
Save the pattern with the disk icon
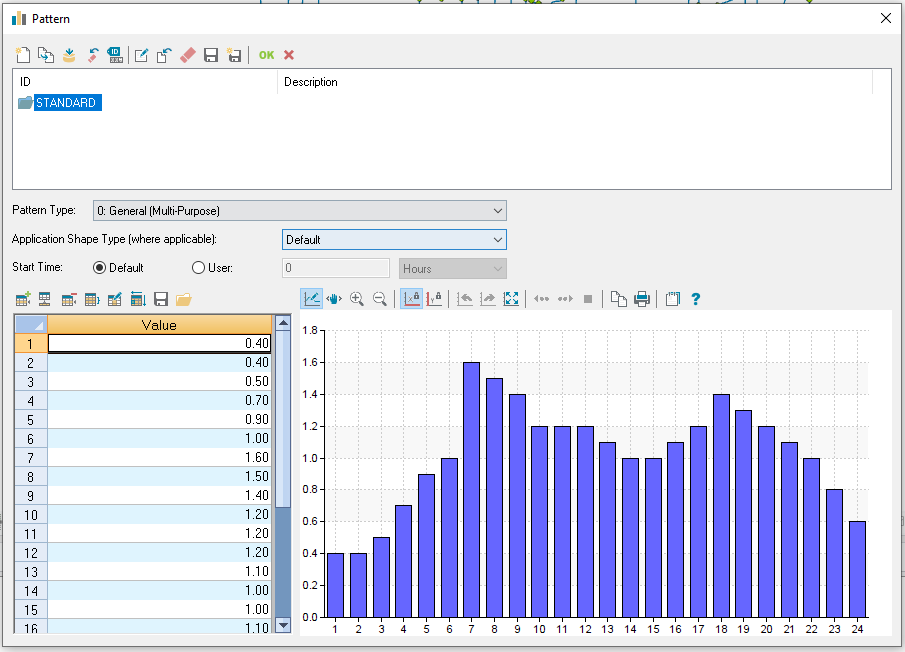coord(210,55)
